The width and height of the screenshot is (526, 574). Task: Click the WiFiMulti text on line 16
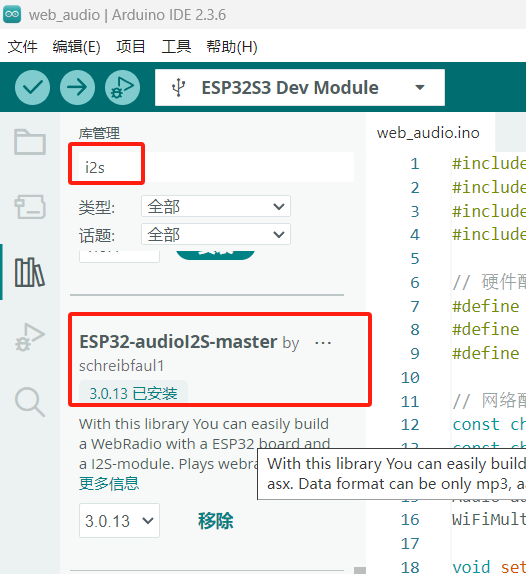click(489, 520)
